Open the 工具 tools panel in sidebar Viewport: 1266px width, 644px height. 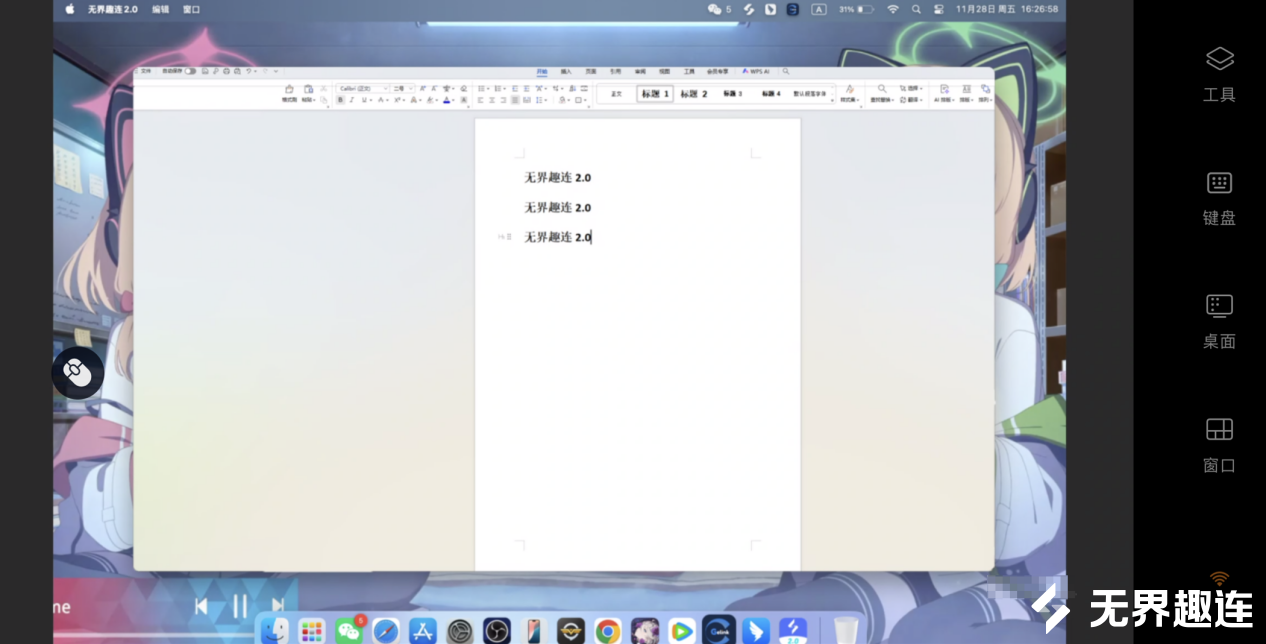click(1219, 74)
